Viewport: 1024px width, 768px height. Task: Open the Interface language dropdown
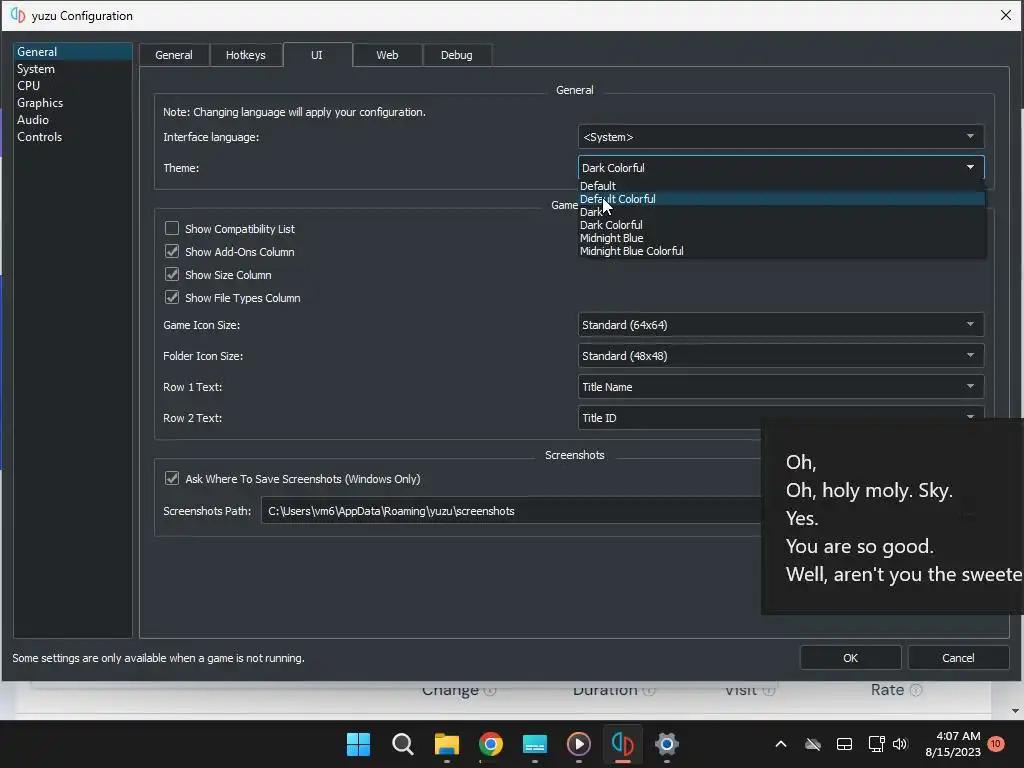[x=780, y=136]
